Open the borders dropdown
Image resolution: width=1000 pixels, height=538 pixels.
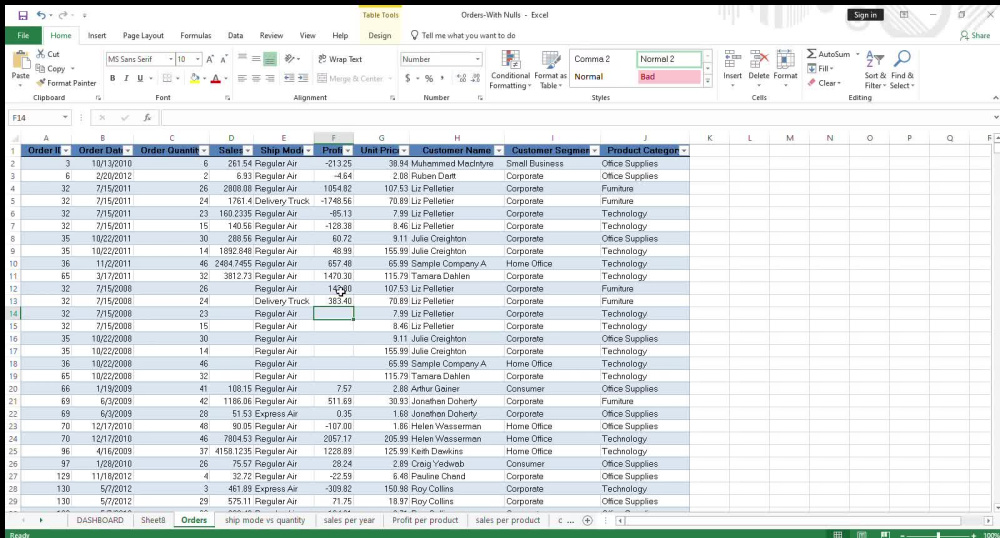point(177,78)
